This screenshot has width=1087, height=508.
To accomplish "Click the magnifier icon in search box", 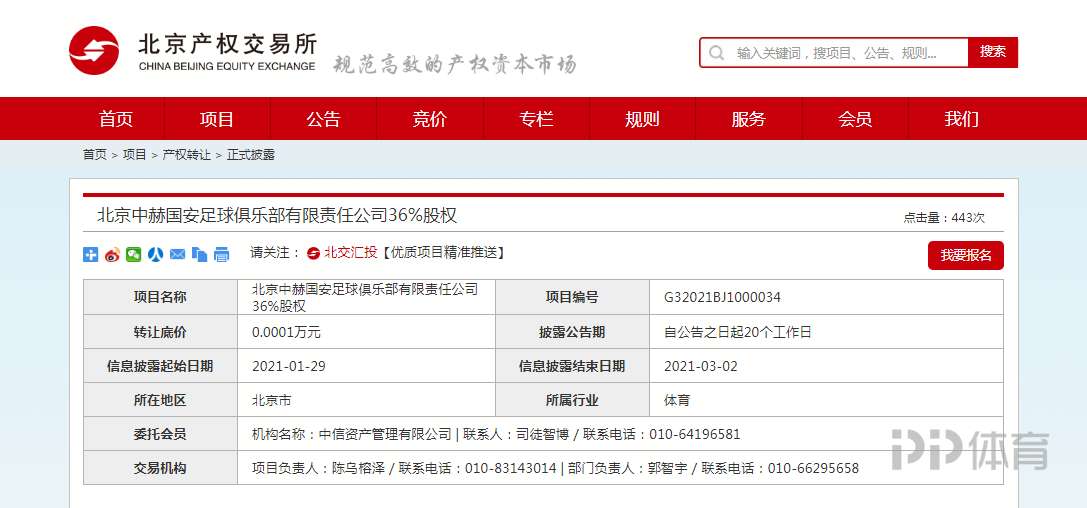I will [717, 53].
